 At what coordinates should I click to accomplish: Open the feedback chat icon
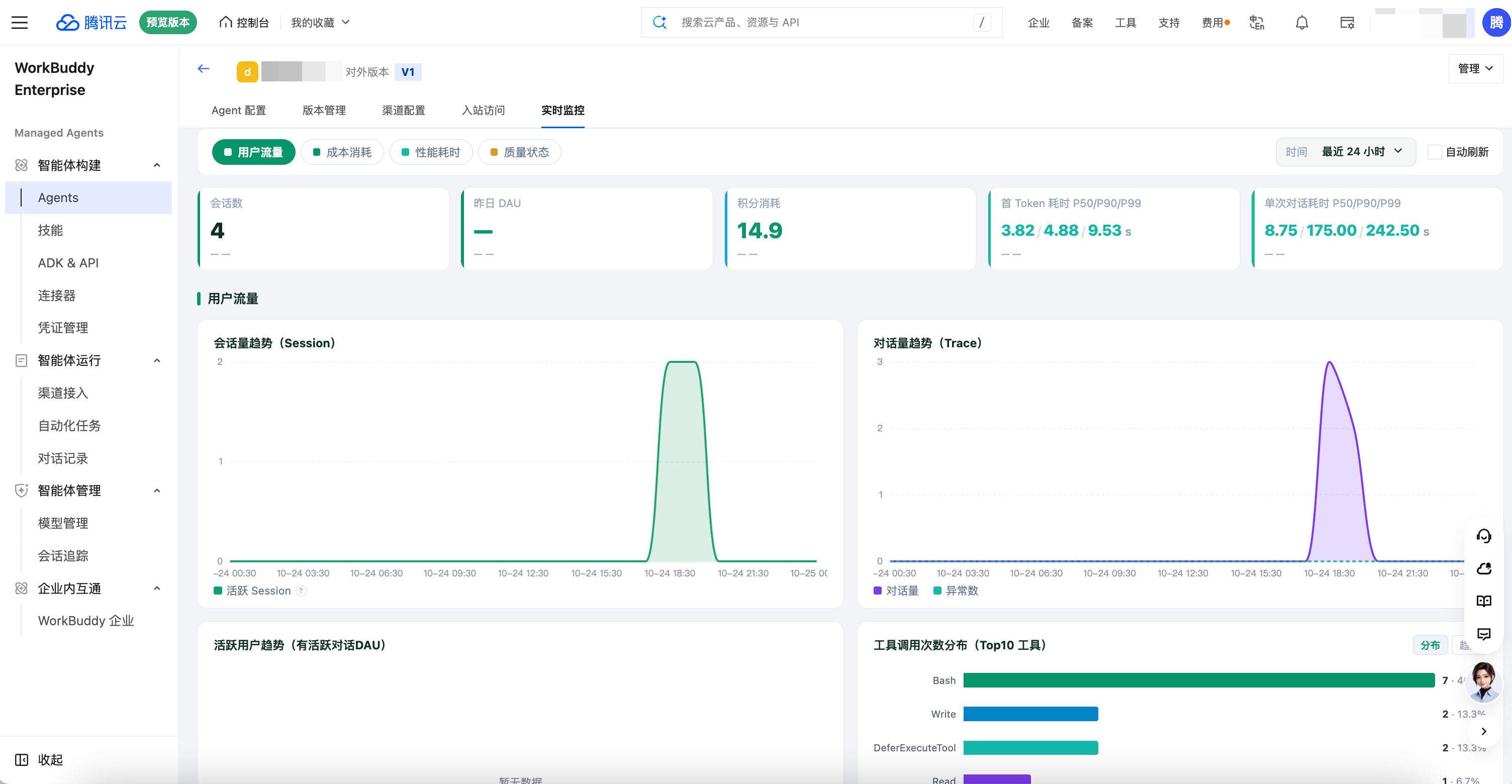coord(1484,634)
